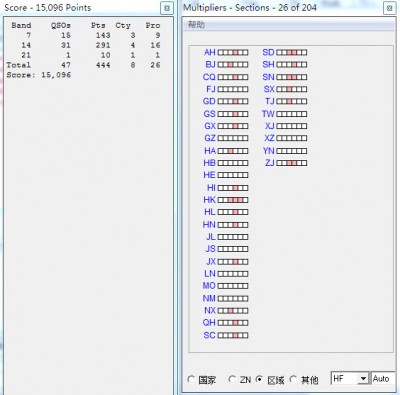Click the HB section label
Viewport: 400px width, 395px height.
click(x=209, y=163)
